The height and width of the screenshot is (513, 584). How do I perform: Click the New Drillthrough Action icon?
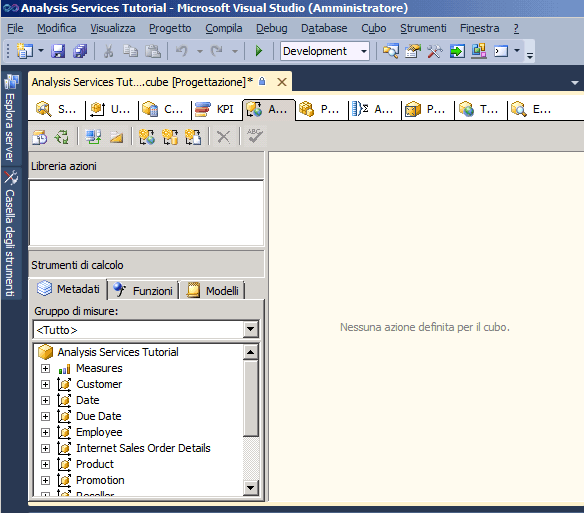tap(170, 137)
